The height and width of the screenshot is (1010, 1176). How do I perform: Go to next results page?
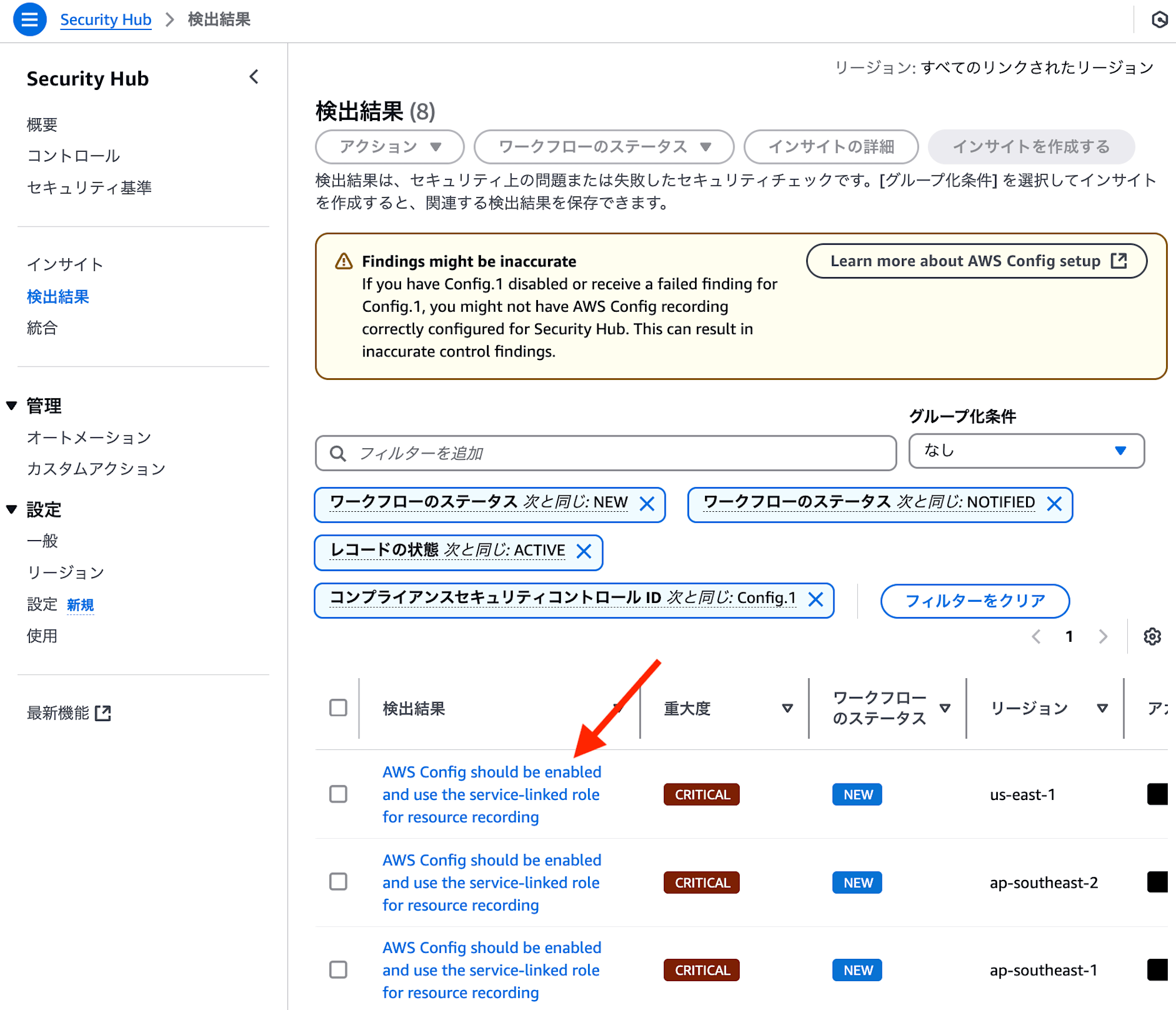[x=1103, y=636]
